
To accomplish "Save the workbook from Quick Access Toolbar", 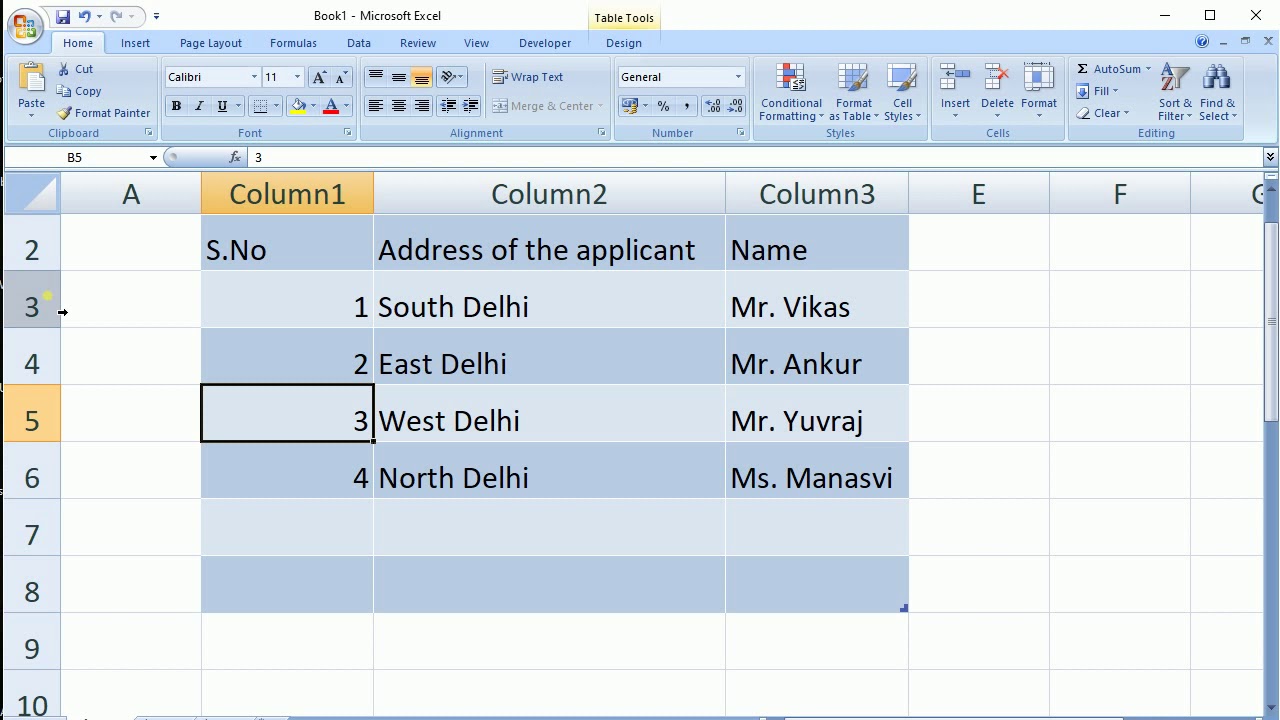I will (63, 16).
